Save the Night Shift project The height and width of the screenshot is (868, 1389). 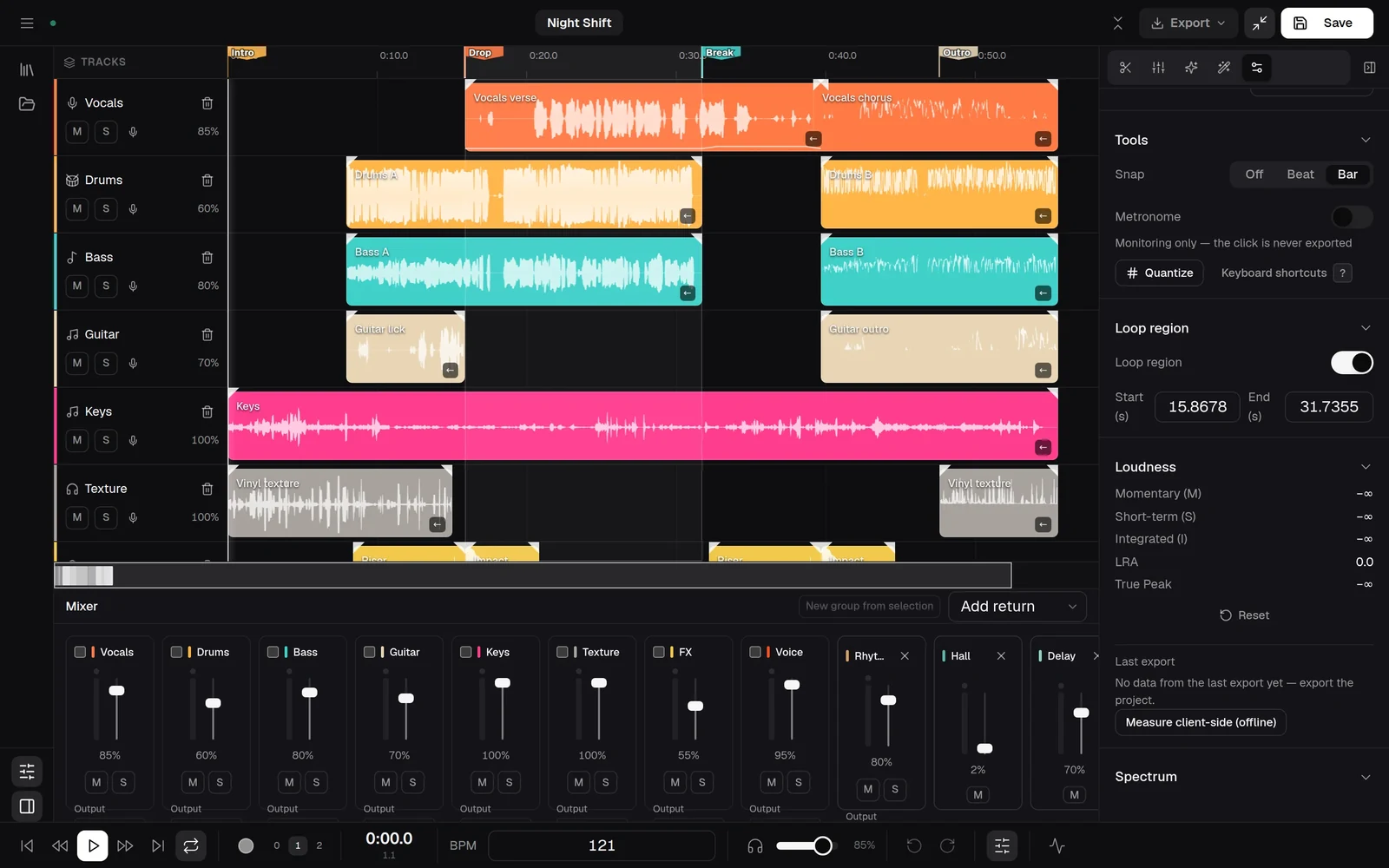point(1326,23)
